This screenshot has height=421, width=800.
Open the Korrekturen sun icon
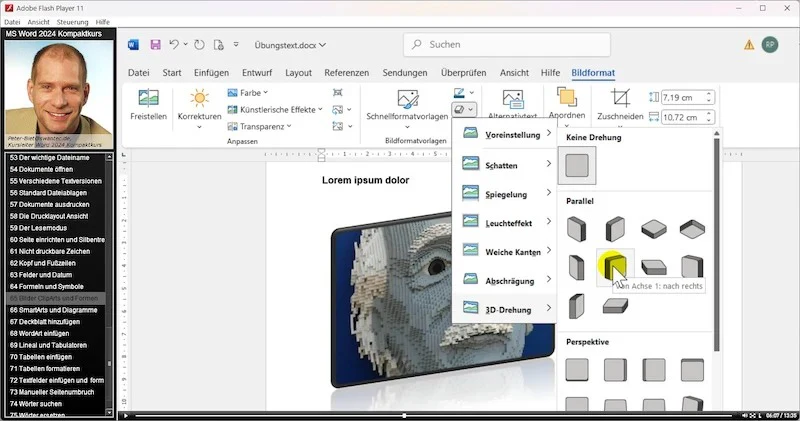tap(199, 99)
